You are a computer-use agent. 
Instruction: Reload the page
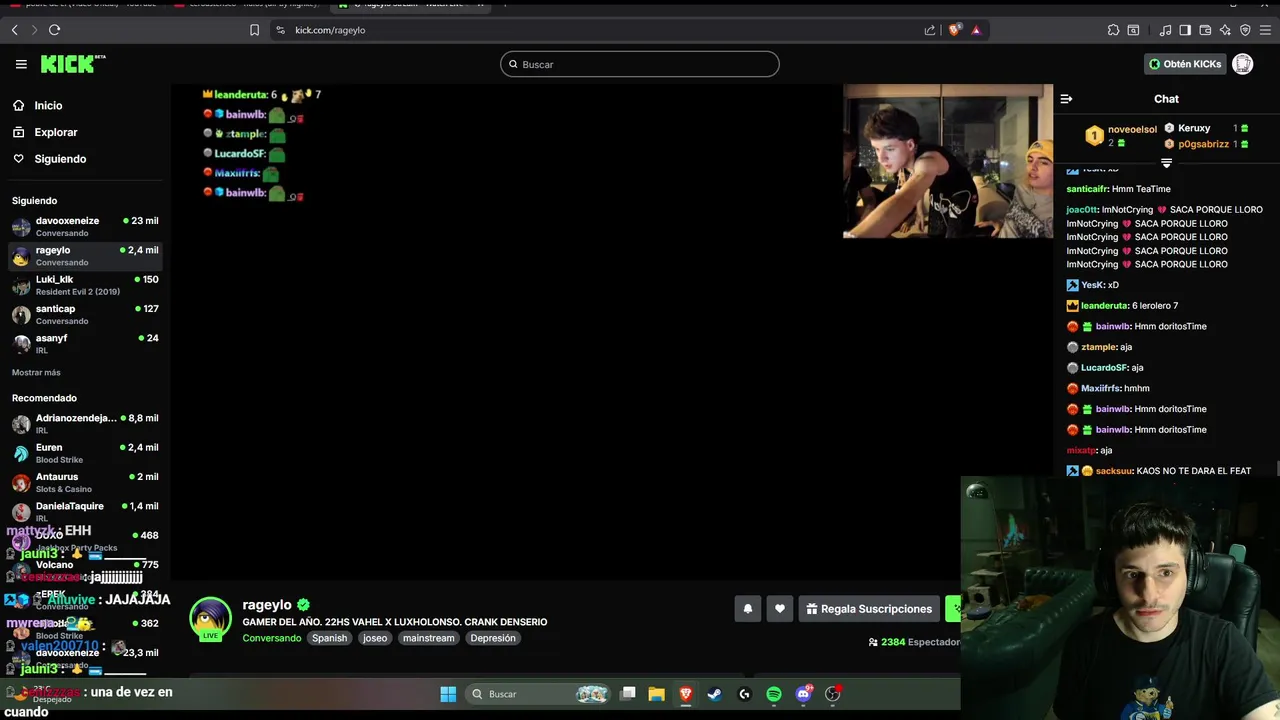(x=54, y=30)
